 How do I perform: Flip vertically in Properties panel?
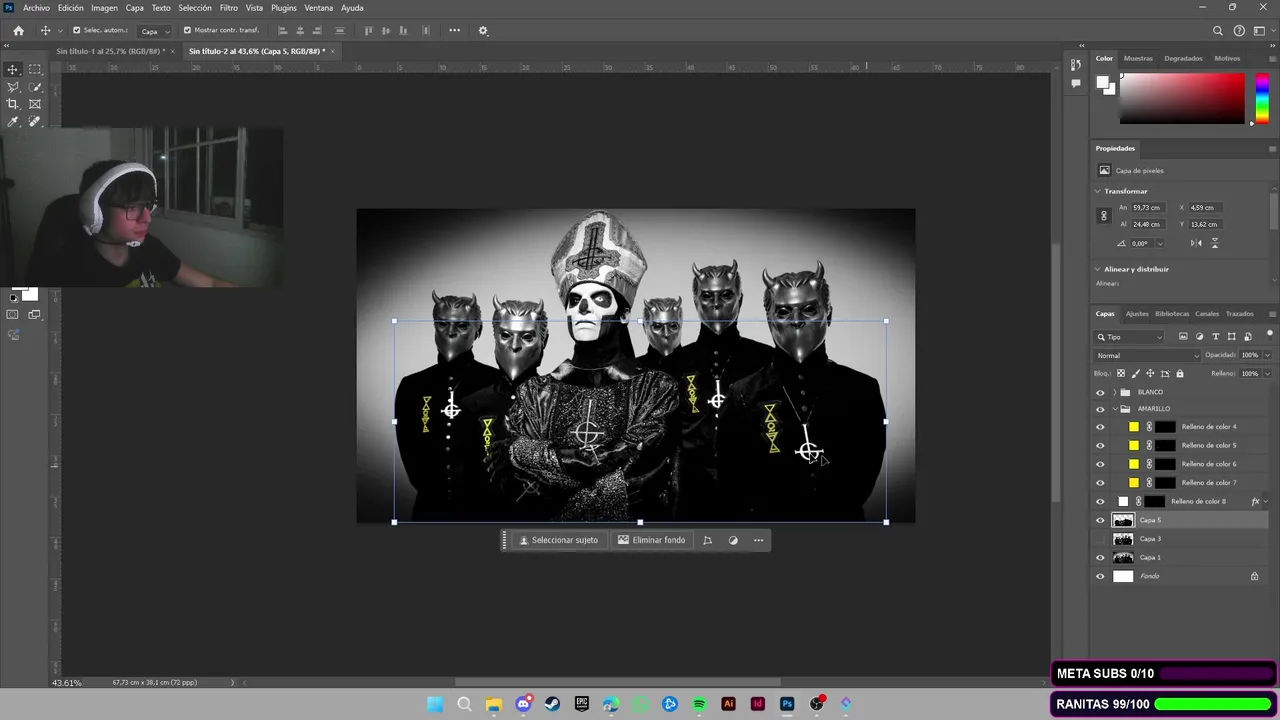pos(1215,243)
